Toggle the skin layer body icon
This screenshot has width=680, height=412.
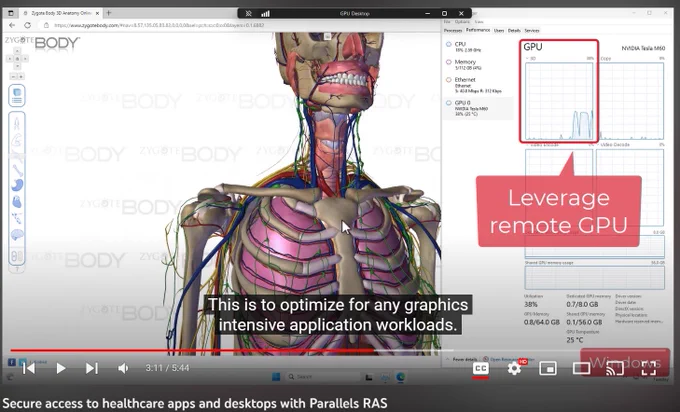click(16, 124)
